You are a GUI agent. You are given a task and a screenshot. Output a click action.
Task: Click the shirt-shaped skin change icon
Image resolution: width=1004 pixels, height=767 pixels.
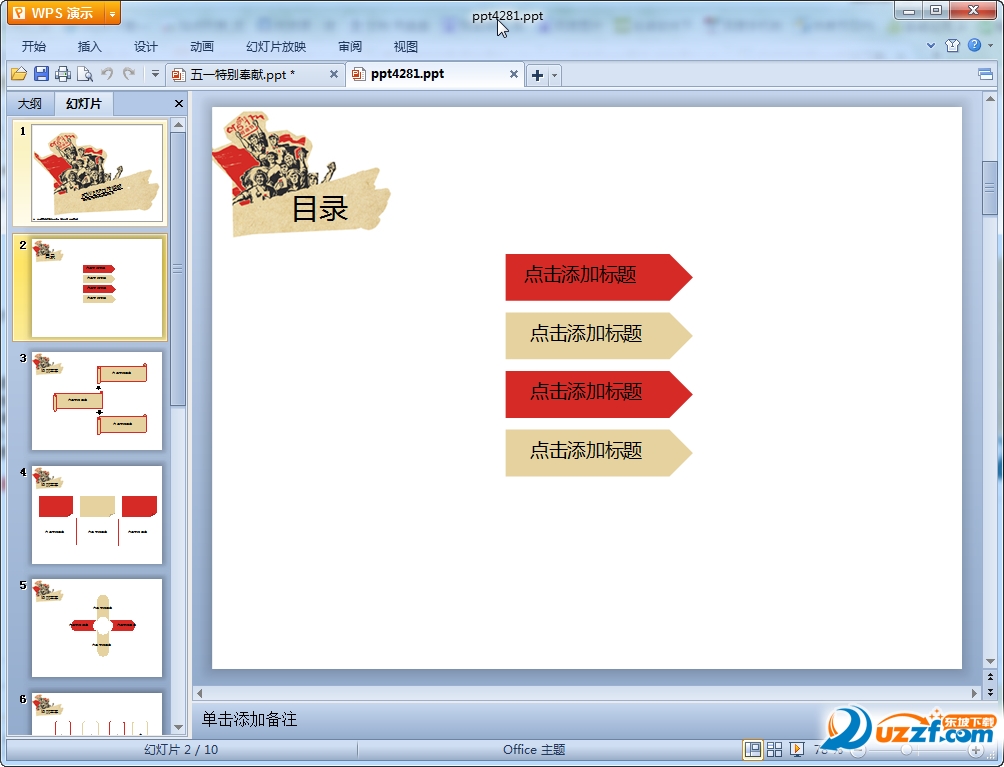point(952,46)
